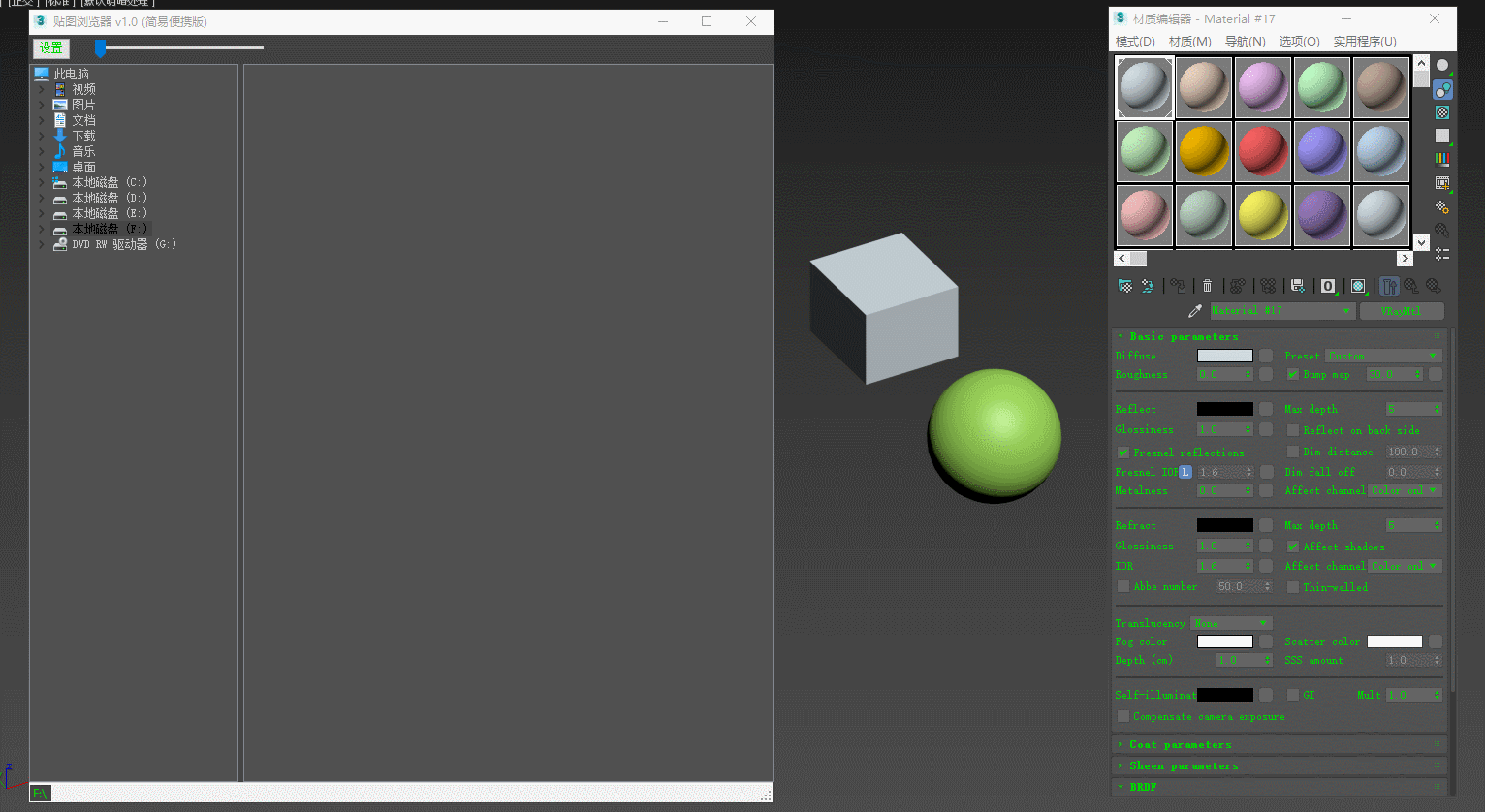The height and width of the screenshot is (812, 1485).
Task: Open the 材质(M) menu
Action: coord(1190,42)
